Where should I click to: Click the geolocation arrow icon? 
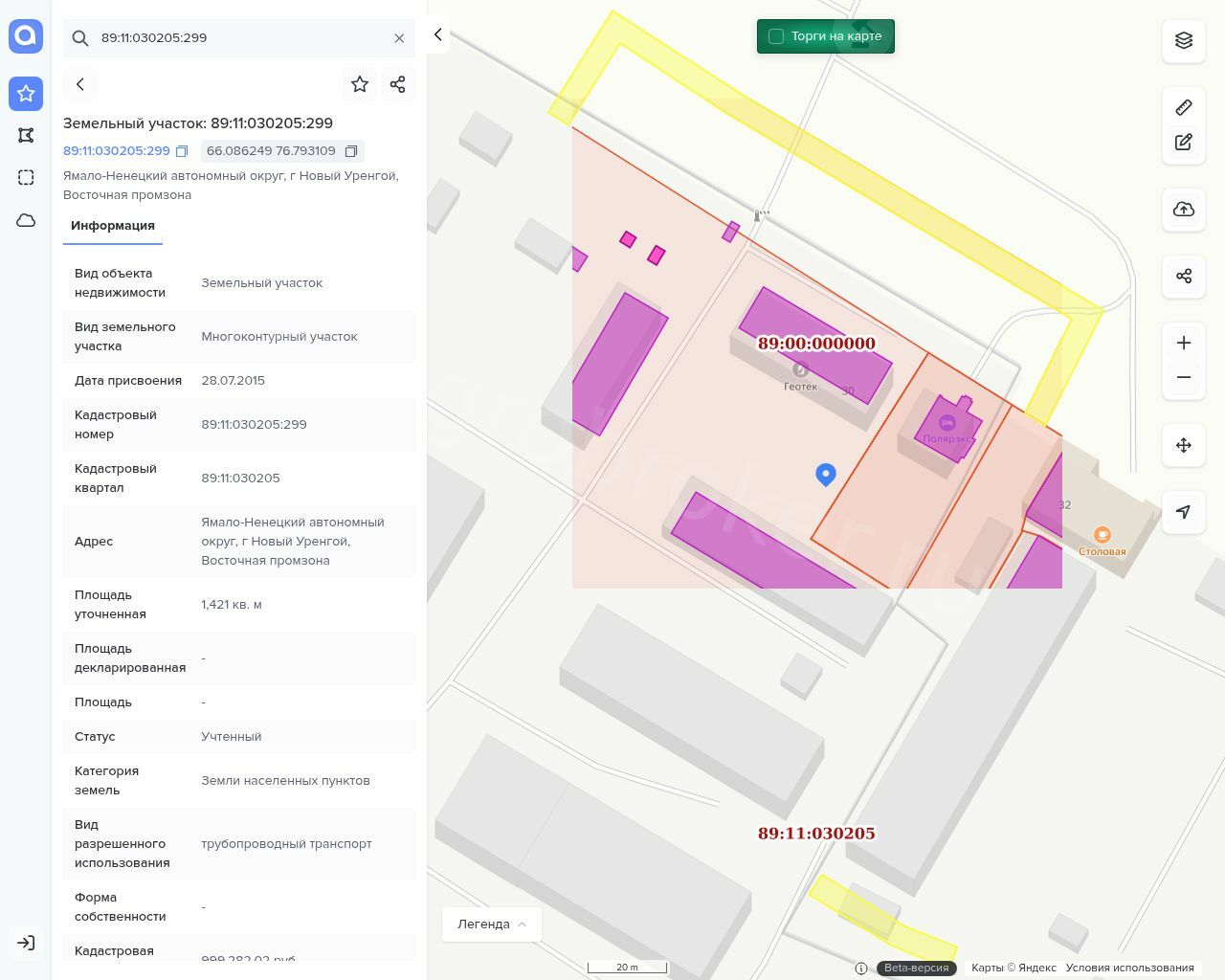pos(1184,512)
